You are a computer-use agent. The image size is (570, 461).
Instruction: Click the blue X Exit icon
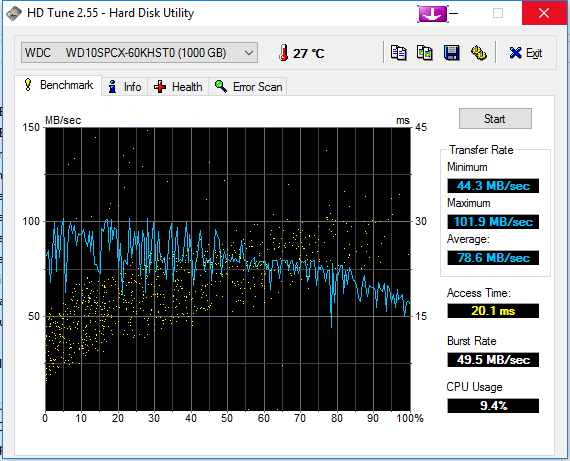(x=515, y=53)
